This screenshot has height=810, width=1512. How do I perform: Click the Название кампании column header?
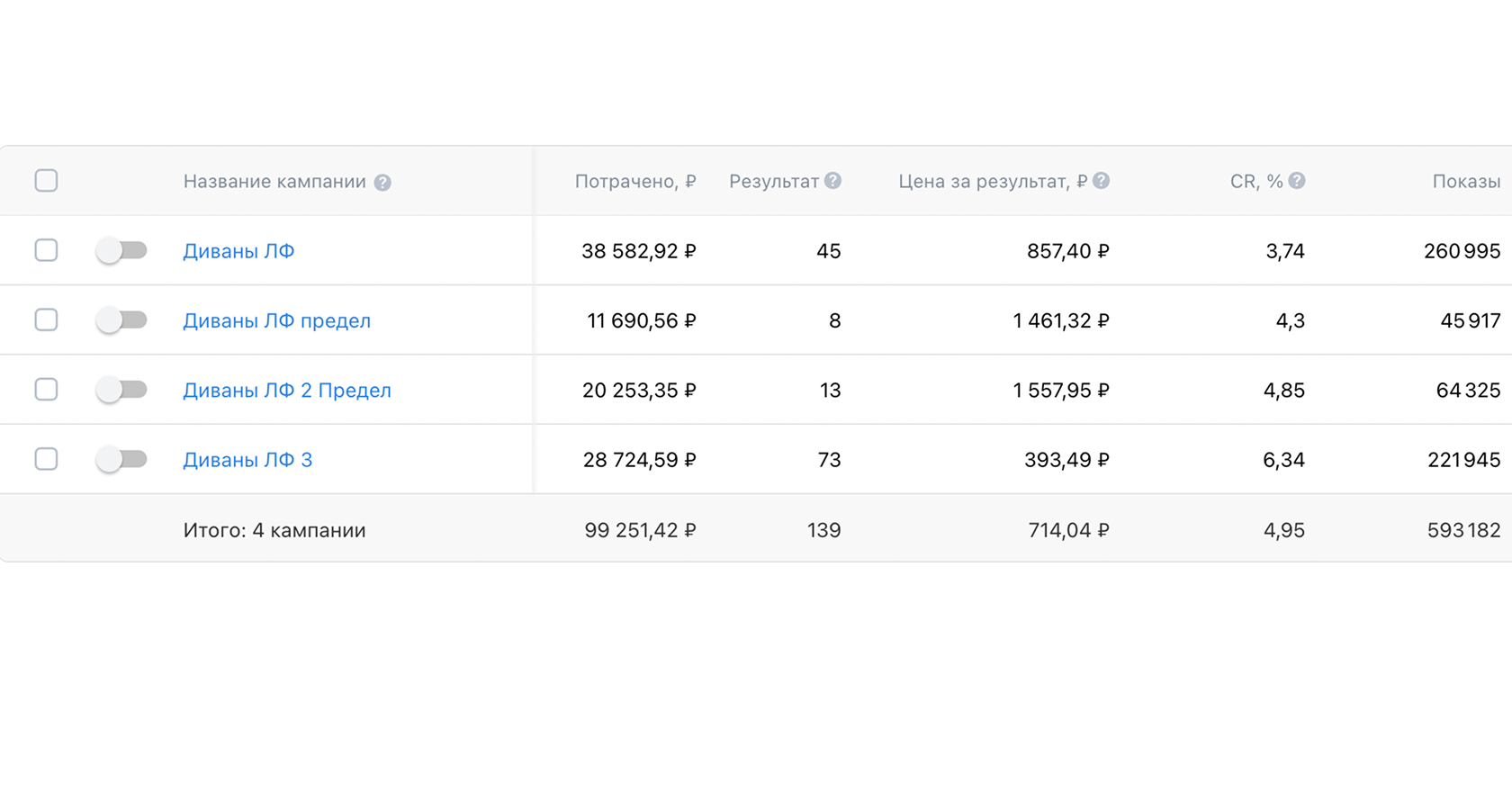click(x=274, y=182)
